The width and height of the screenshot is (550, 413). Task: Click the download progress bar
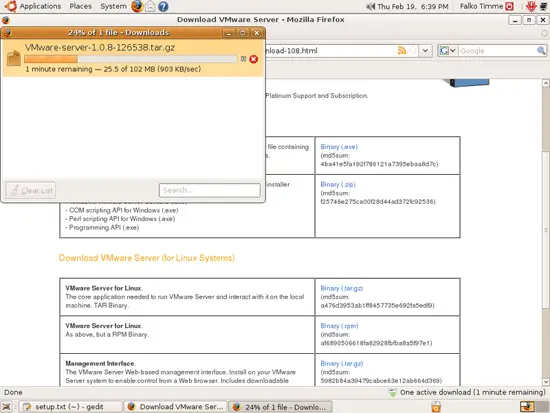tap(130, 59)
